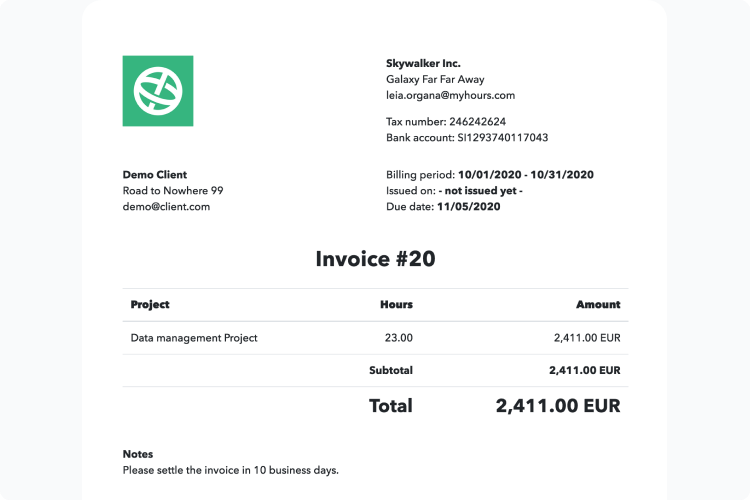The height and width of the screenshot is (500, 750).
Task: Click the invoice settlement note text
Action: tap(231, 469)
